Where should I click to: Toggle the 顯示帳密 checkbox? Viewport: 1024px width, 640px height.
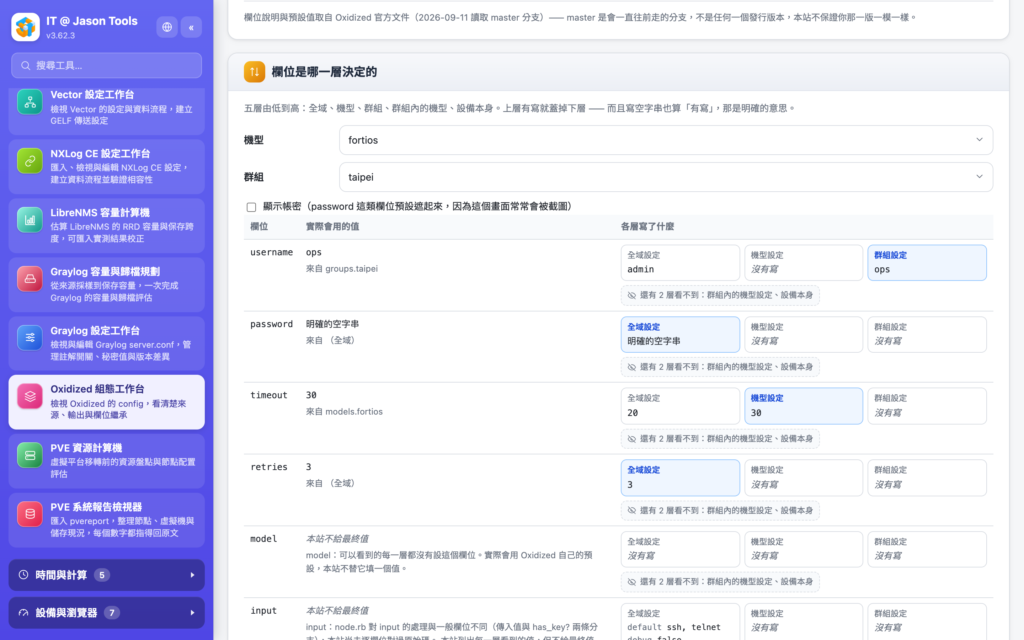point(251,207)
